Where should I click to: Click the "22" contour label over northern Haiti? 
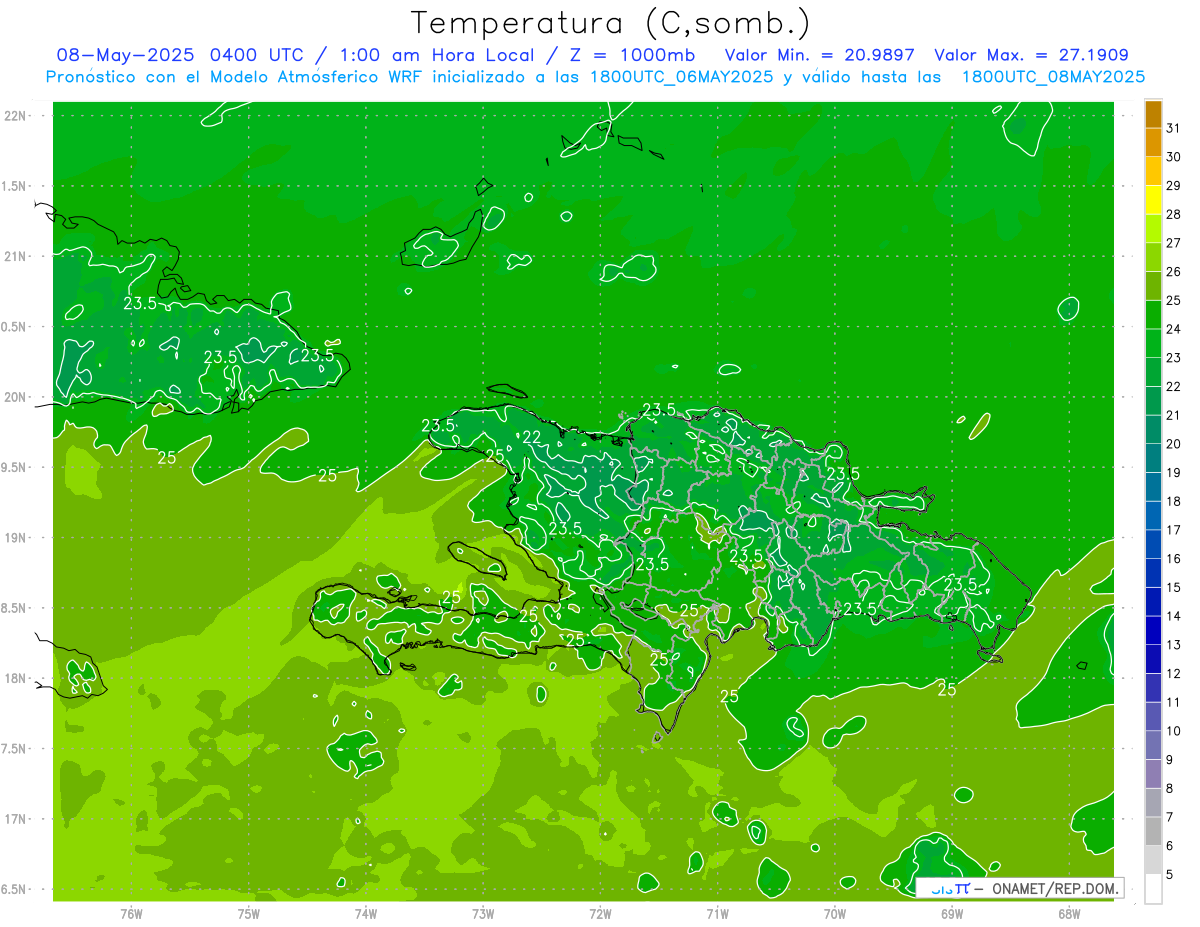coord(532,437)
